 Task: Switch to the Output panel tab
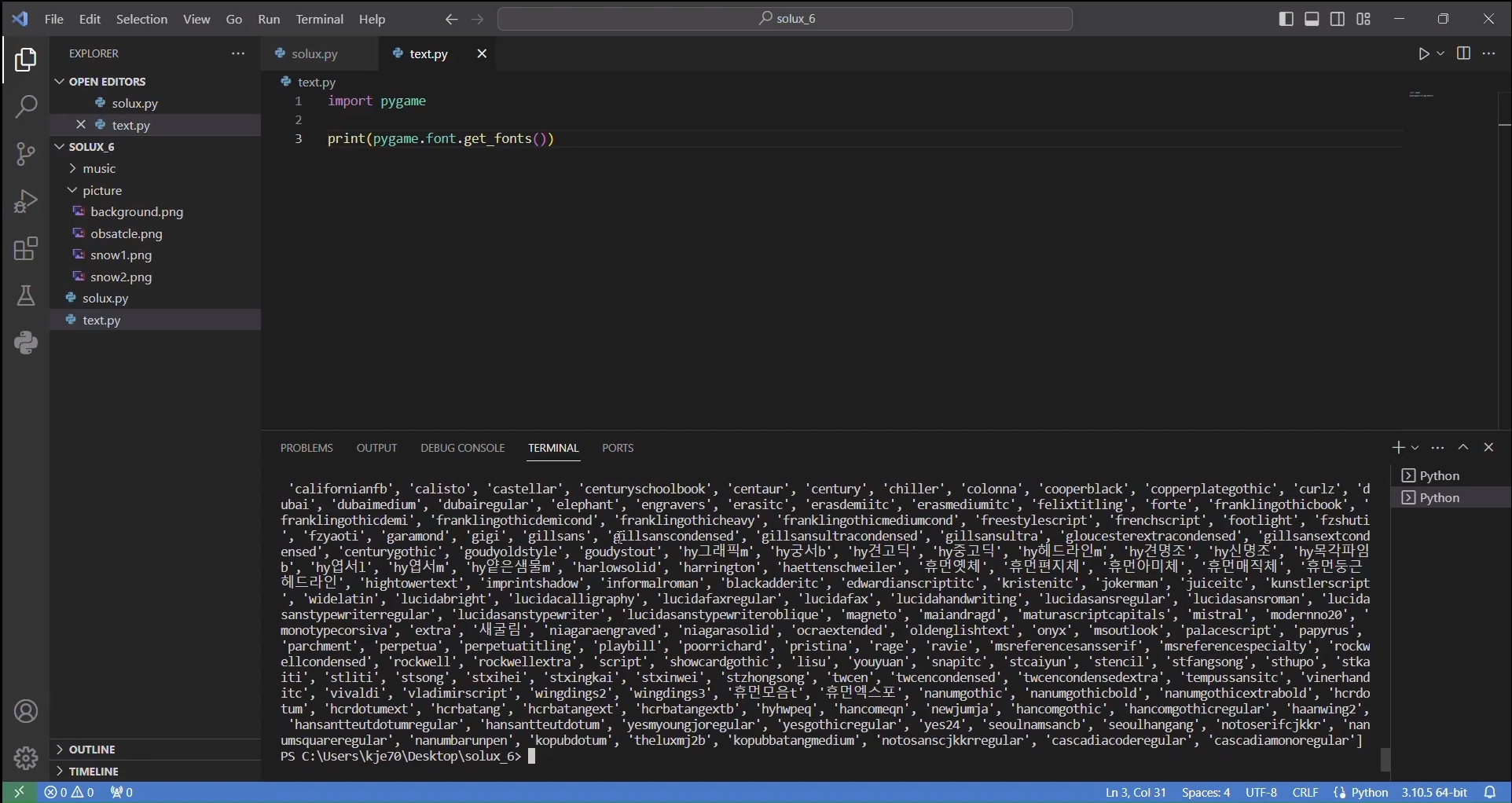pos(376,448)
